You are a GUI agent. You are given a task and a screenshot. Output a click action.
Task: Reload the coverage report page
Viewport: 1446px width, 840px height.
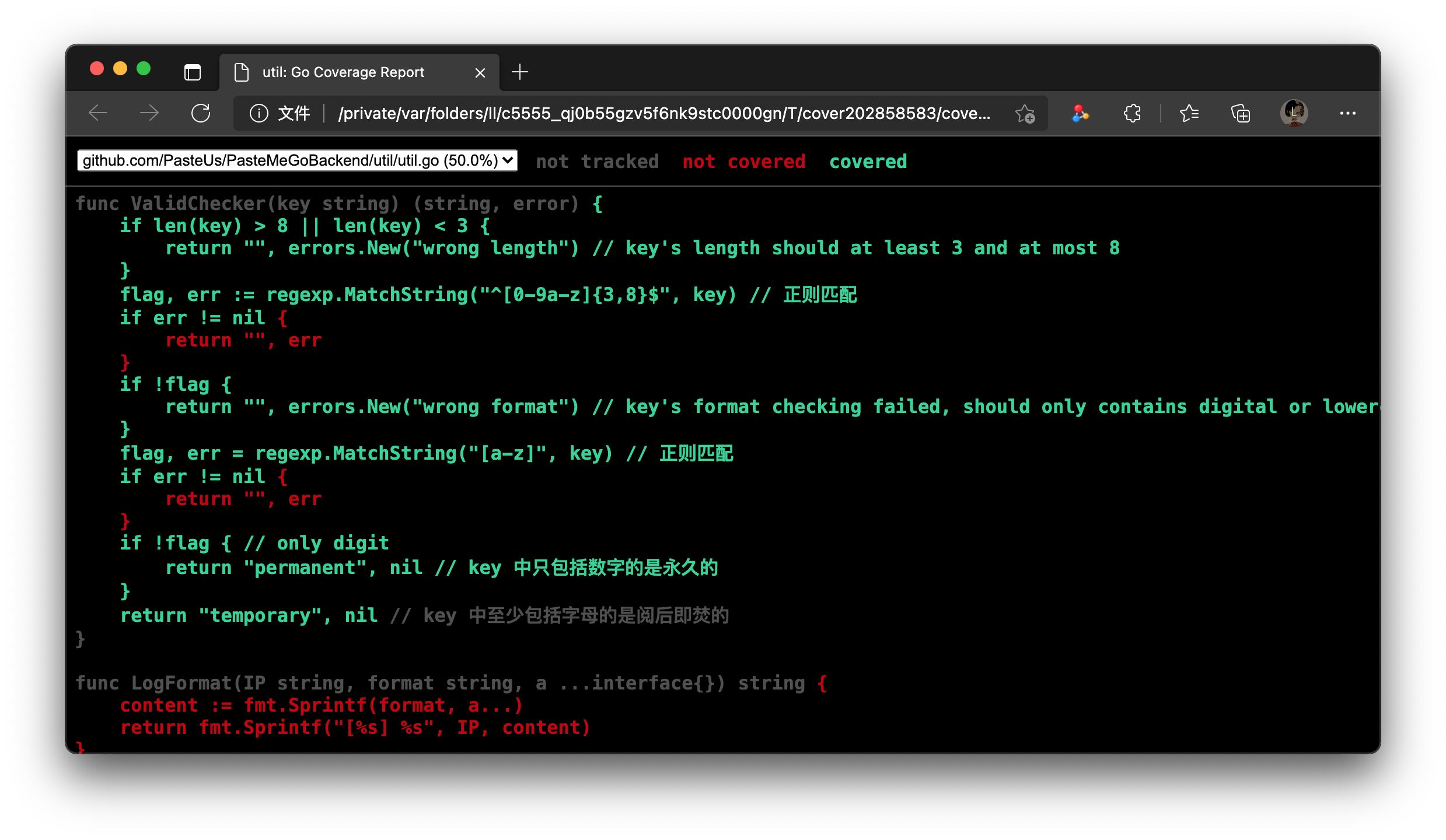tap(201, 113)
